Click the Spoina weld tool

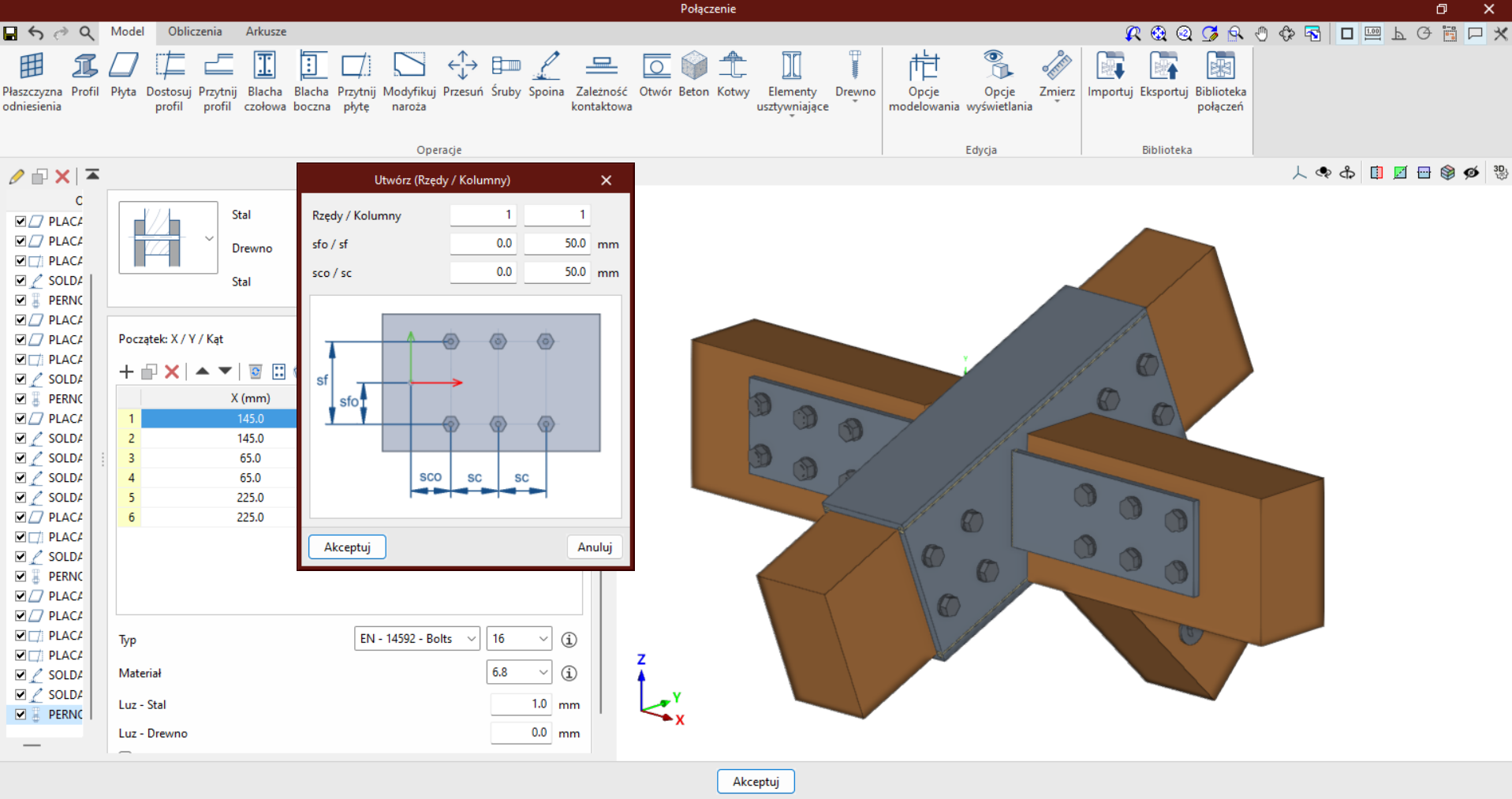(546, 76)
